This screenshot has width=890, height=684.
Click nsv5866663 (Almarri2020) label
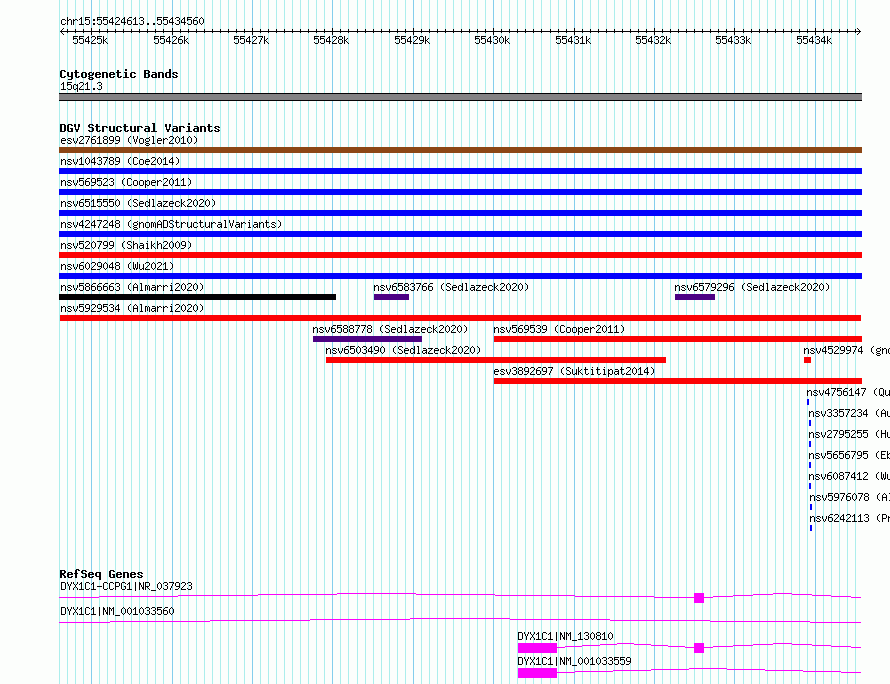click(132, 287)
